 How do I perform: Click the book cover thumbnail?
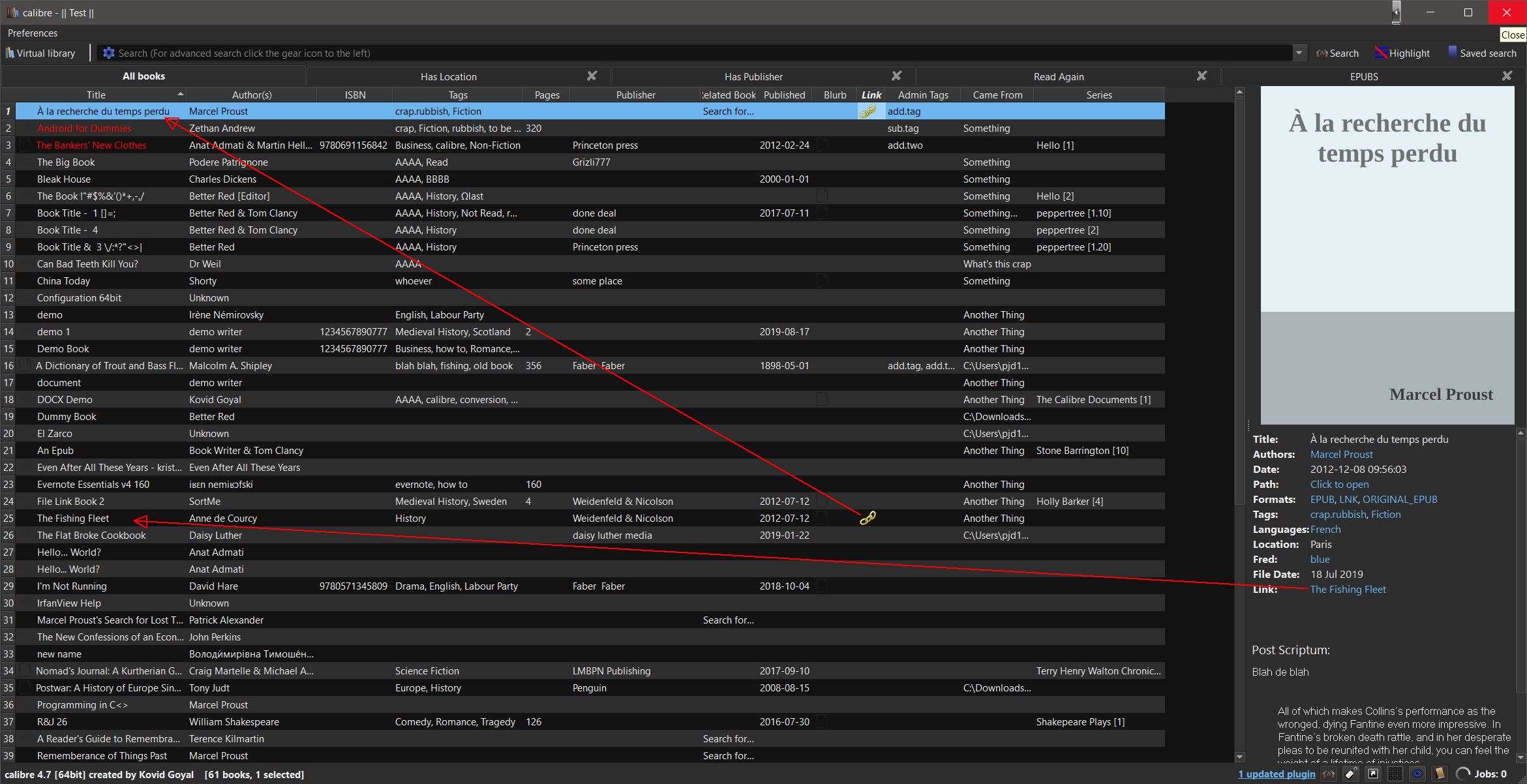tap(1387, 255)
